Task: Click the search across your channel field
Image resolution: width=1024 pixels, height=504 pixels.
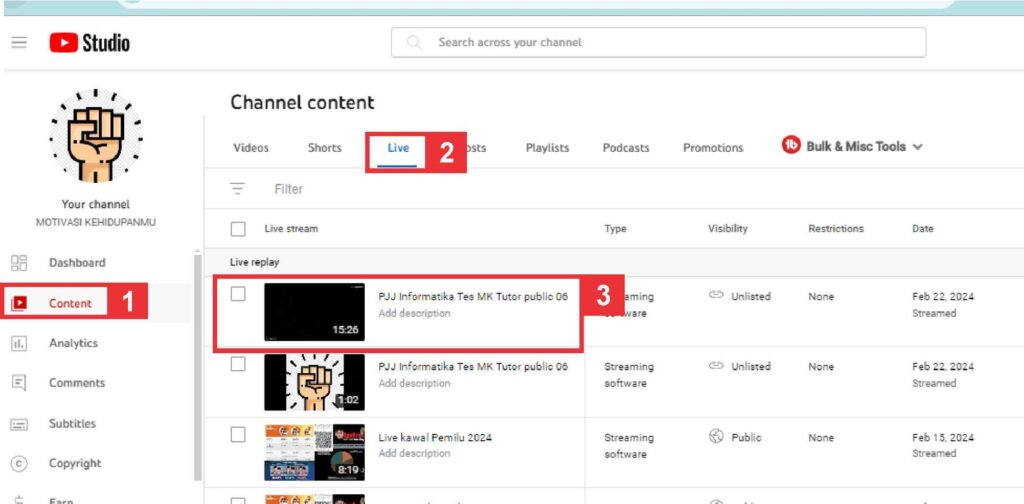Action: 658,43
